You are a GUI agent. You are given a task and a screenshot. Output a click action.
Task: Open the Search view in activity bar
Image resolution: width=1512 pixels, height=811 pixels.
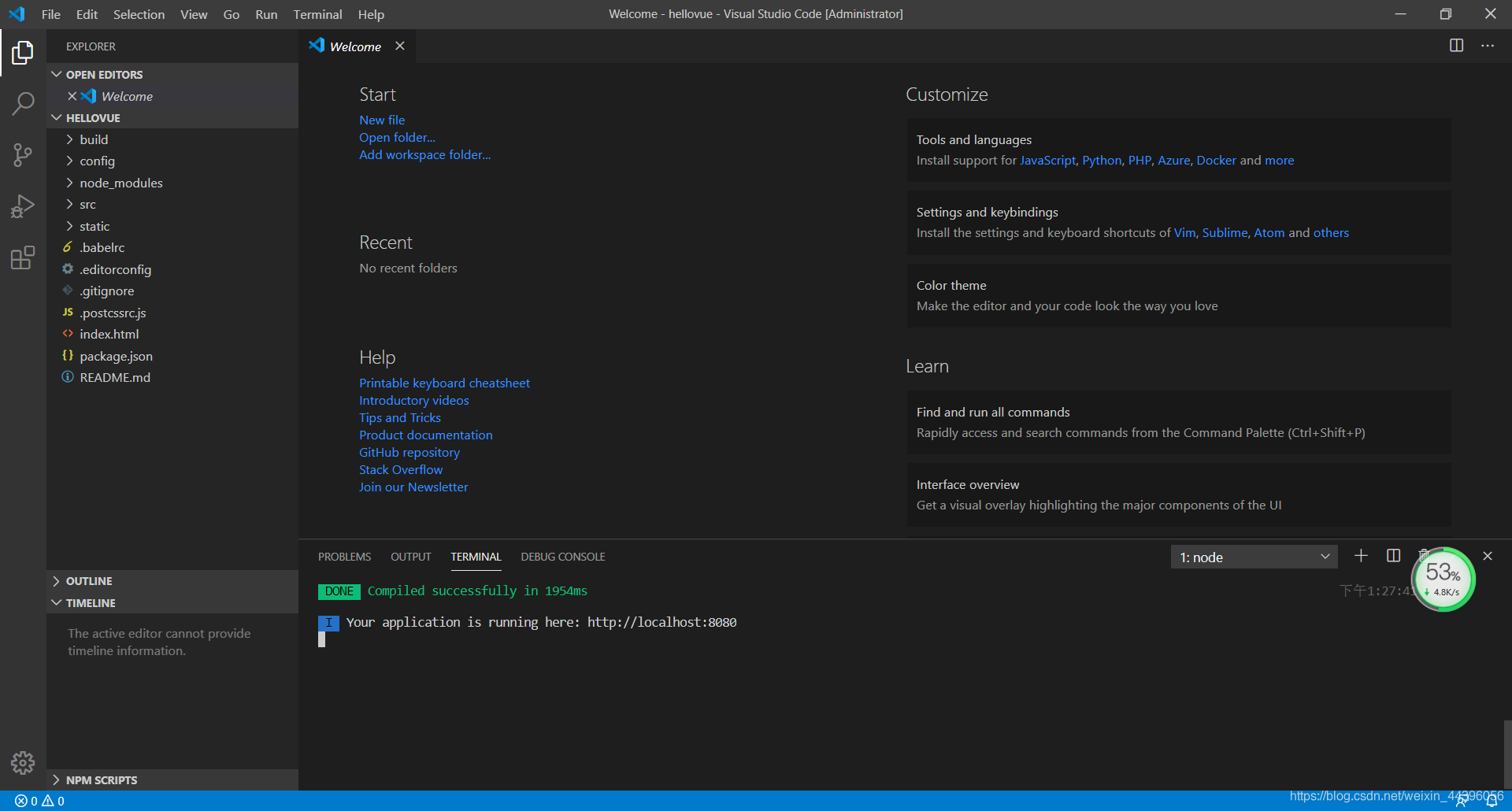pyautogui.click(x=23, y=103)
